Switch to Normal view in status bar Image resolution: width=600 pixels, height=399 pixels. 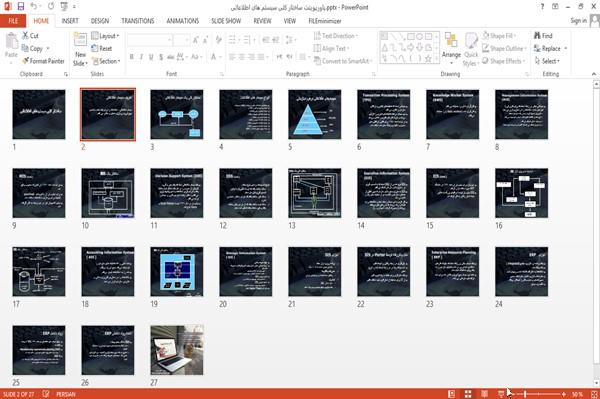(x=452, y=394)
